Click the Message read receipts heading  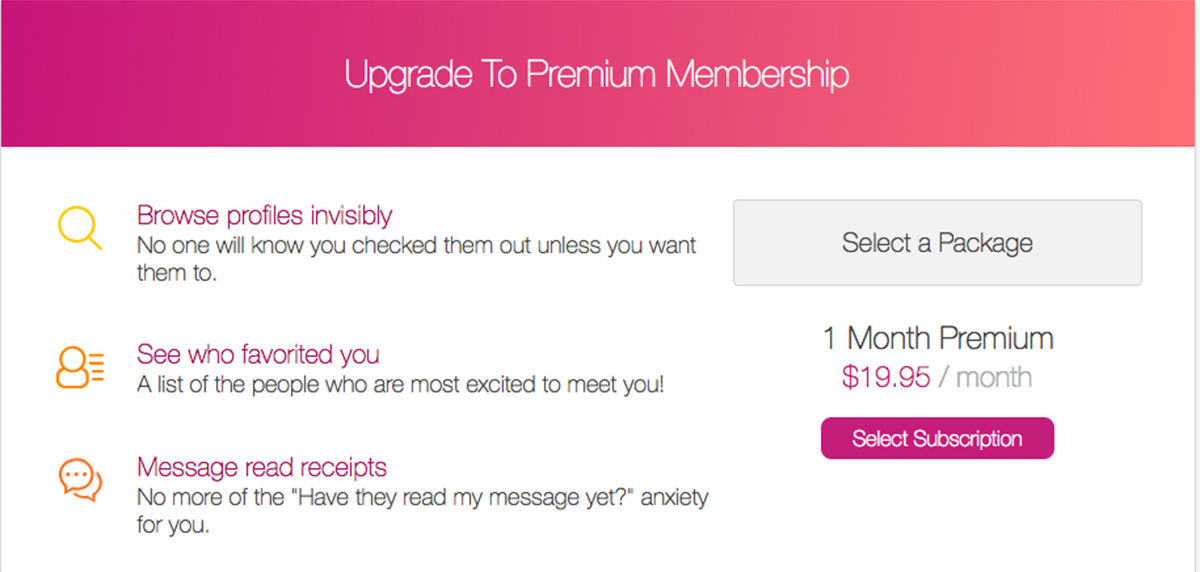point(261,467)
